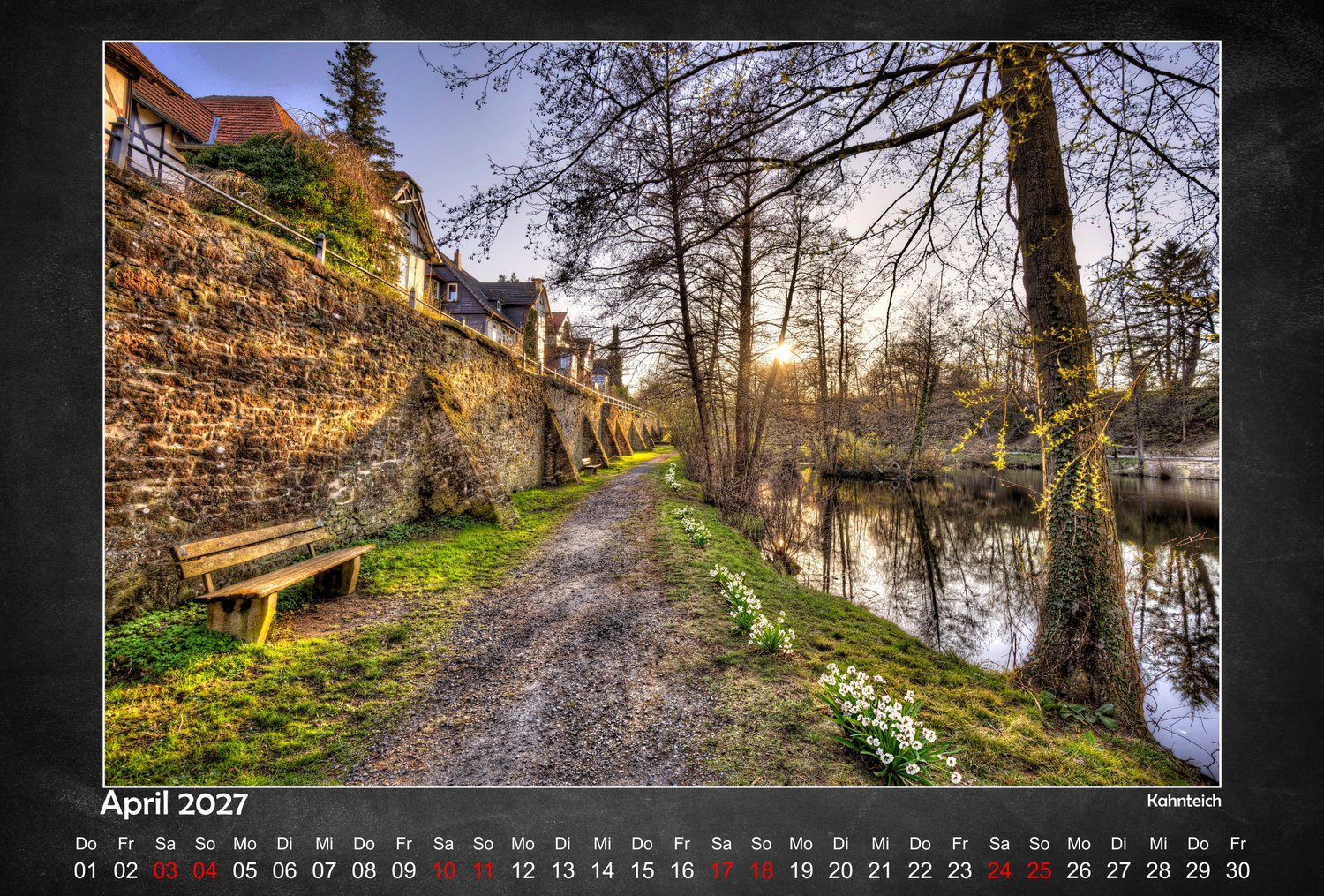Choose date 13 in the calendar row
The width and height of the screenshot is (1324, 896).
(x=563, y=870)
